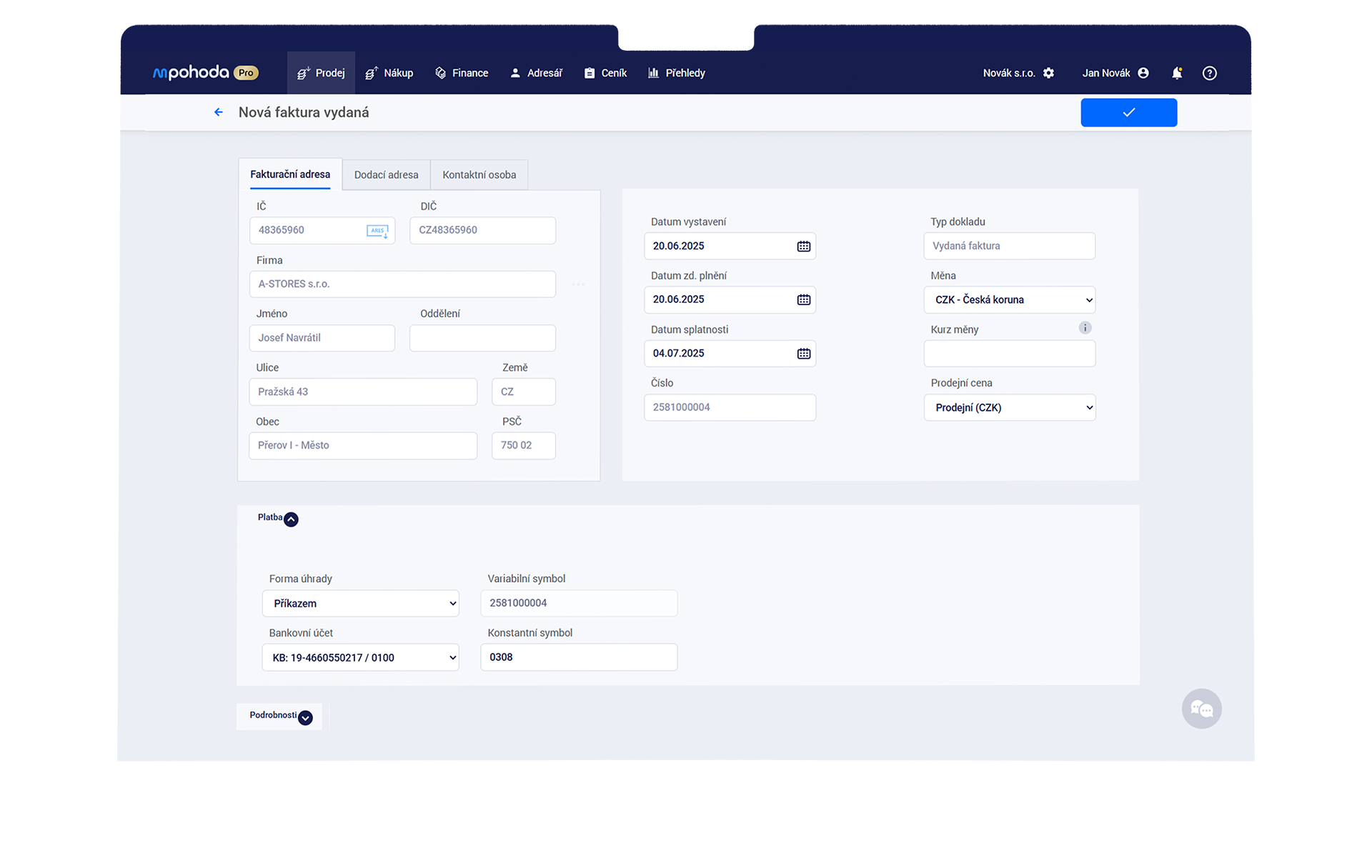Open calendar for Datum vystavení

(803, 246)
